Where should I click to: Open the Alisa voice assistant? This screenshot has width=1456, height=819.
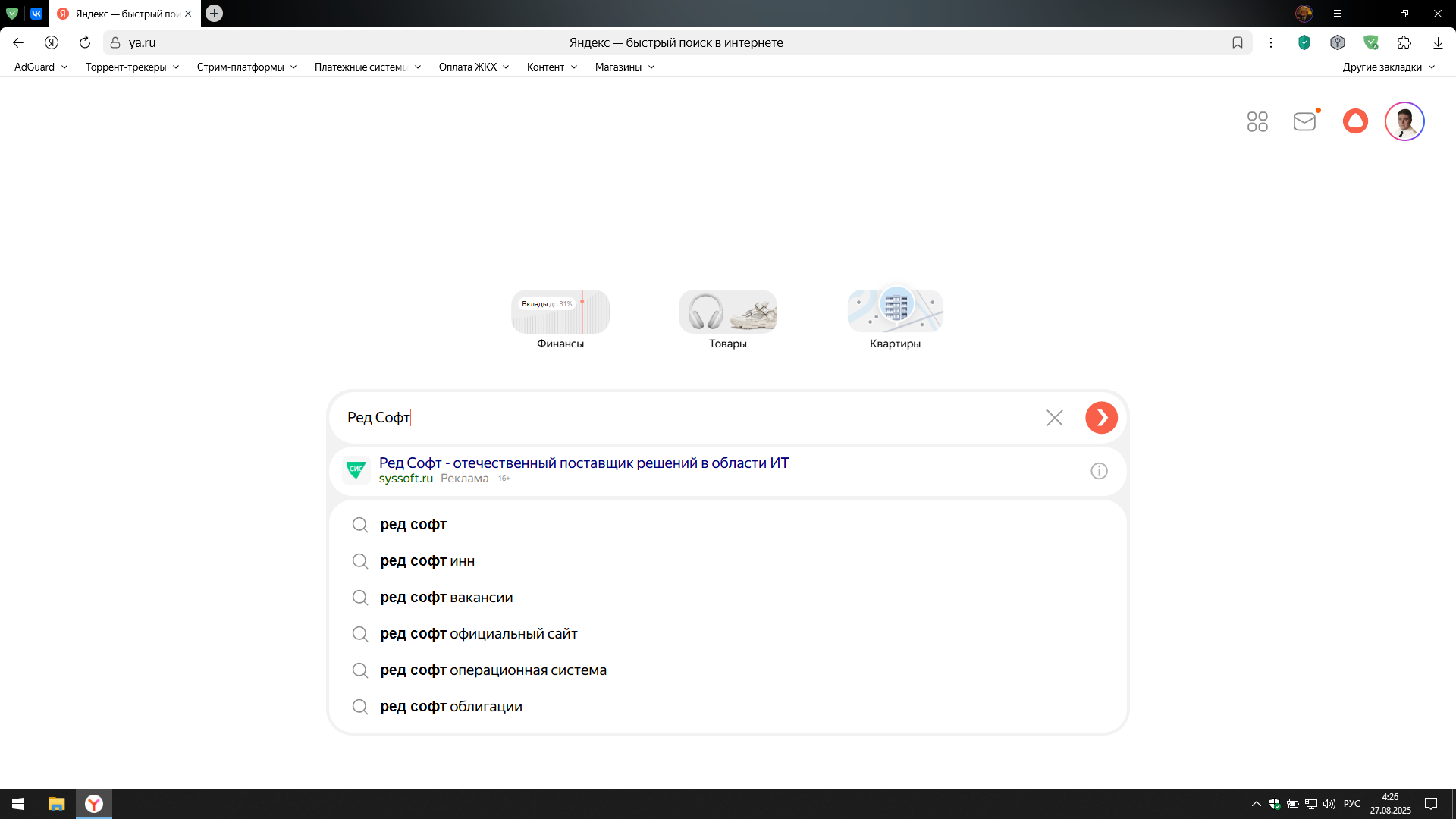(1355, 121)
